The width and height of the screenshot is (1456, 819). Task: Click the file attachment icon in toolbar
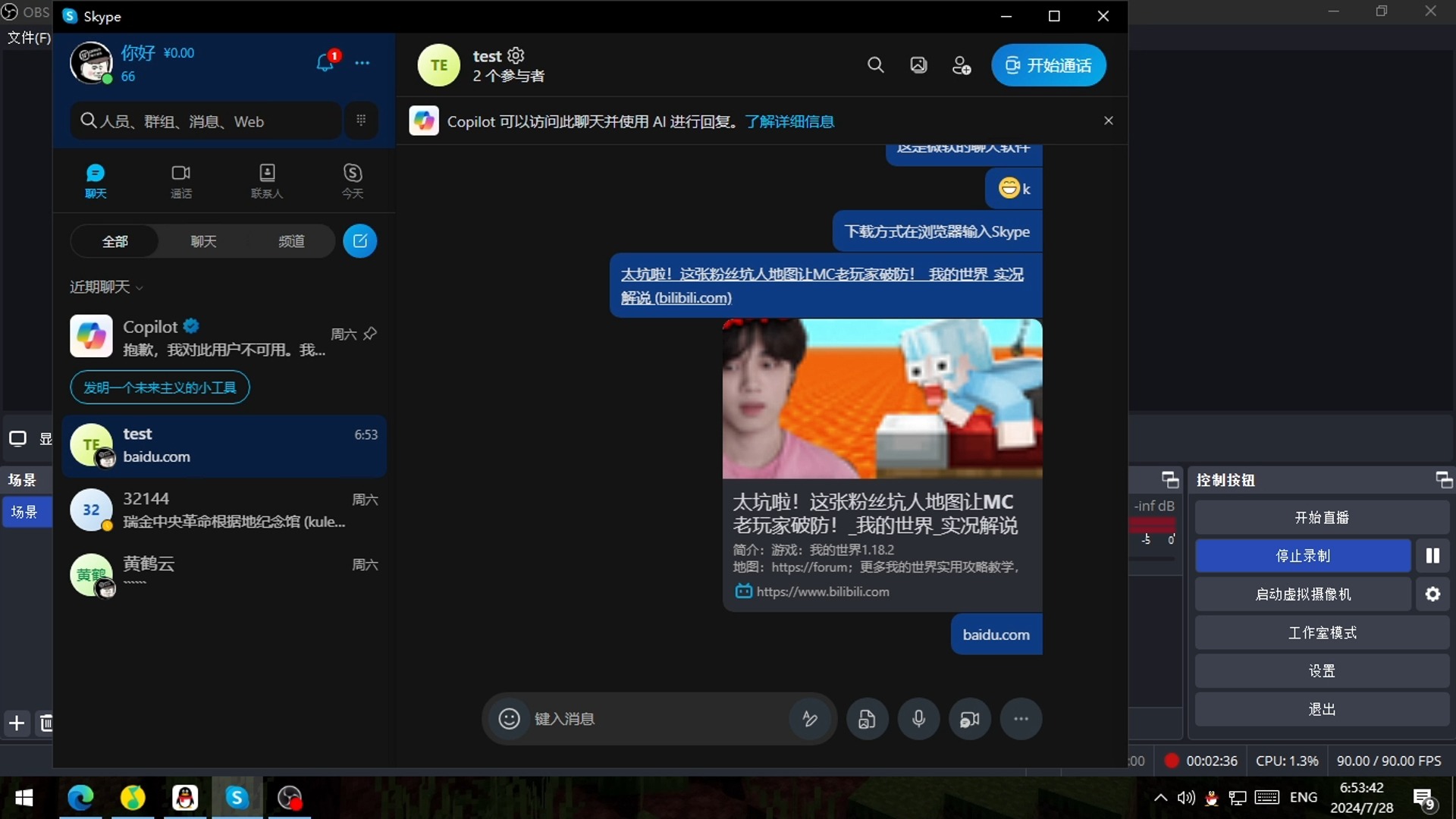(866, 719)
